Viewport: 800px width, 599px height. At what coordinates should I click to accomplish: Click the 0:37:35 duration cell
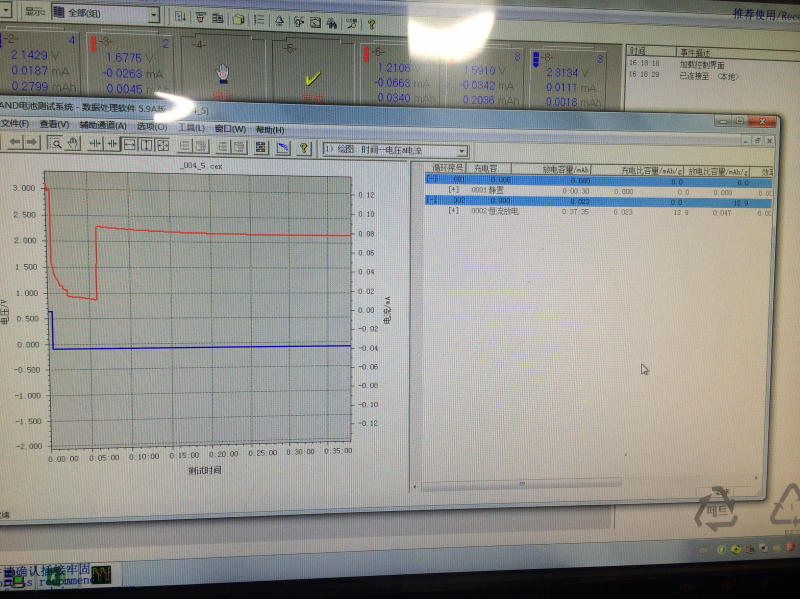(x=575, y=211)
